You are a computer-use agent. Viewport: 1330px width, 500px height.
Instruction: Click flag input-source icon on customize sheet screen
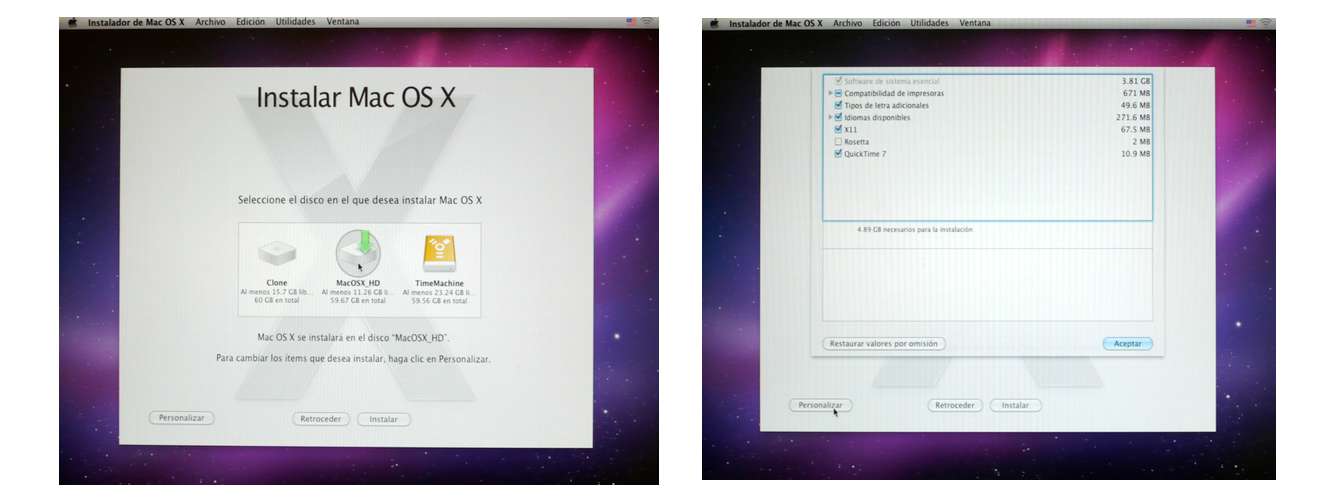coord(1252,23)
